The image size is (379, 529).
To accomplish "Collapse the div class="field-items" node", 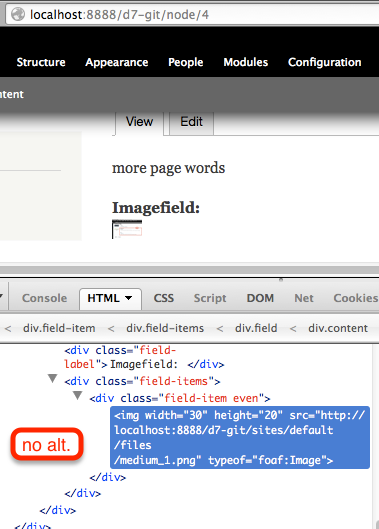I will [52, 379].
